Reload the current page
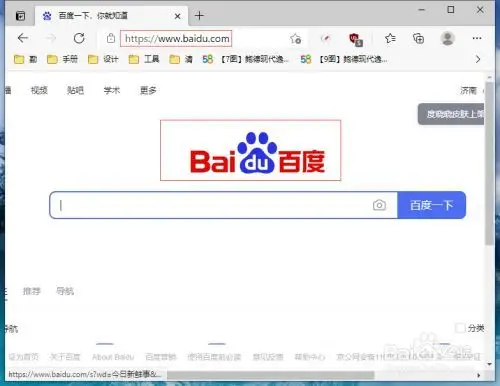 pos(79,38)
